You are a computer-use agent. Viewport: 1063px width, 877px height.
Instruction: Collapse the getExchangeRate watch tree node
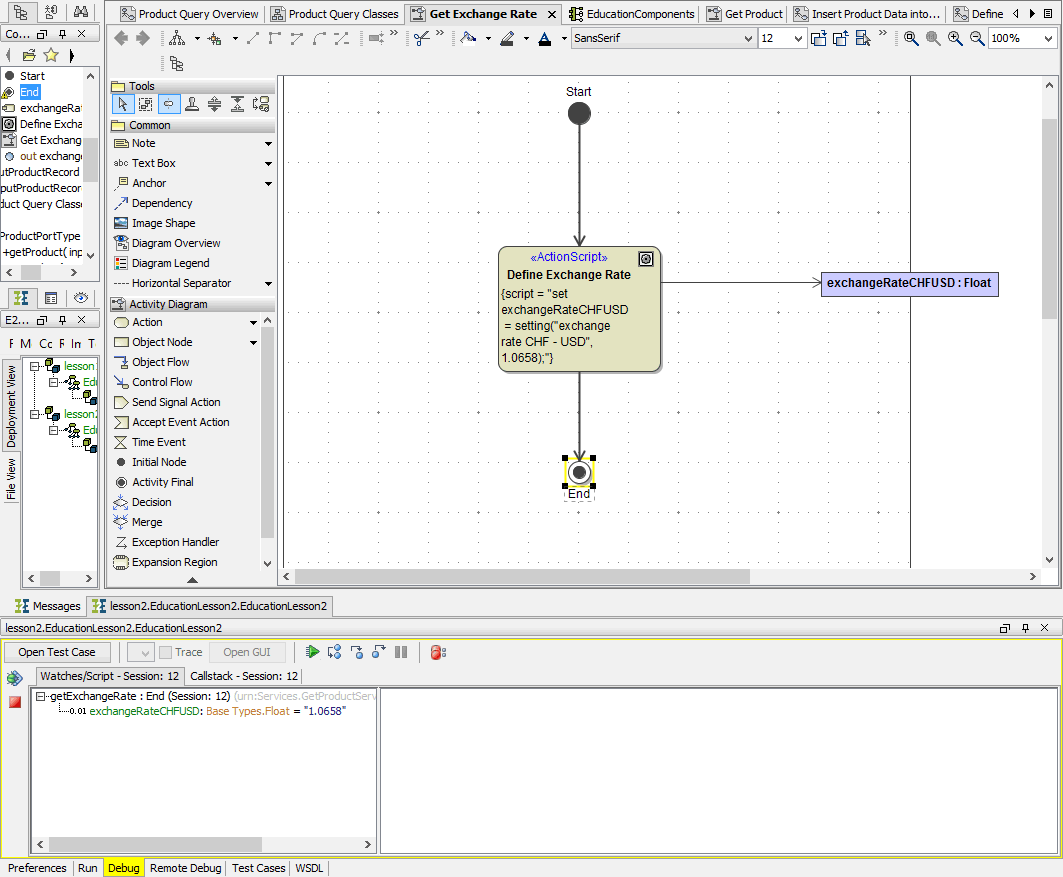(x=41, y=696)
